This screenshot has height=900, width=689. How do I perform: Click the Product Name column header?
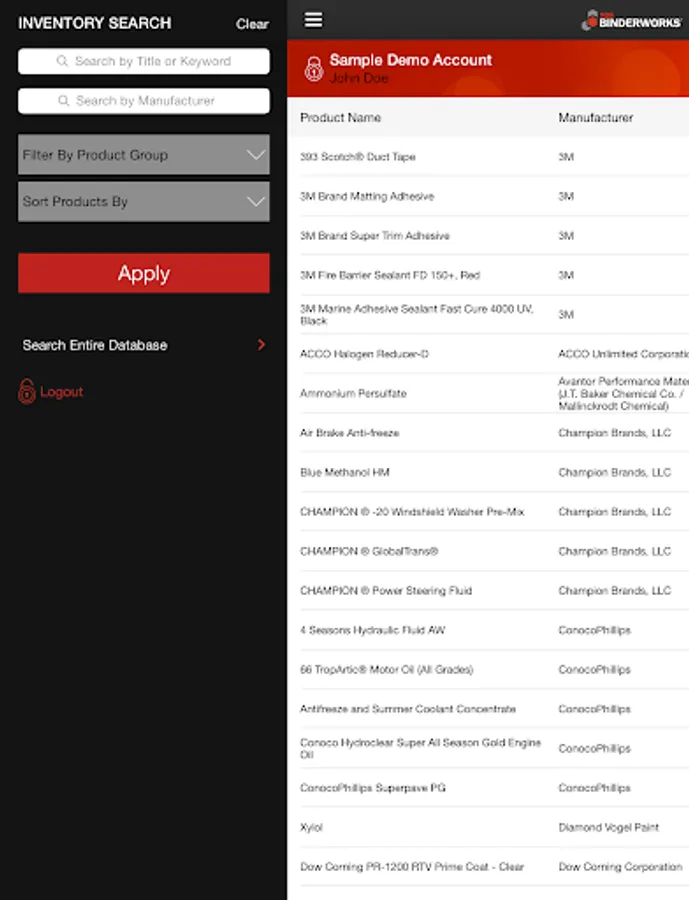[340, 118]
